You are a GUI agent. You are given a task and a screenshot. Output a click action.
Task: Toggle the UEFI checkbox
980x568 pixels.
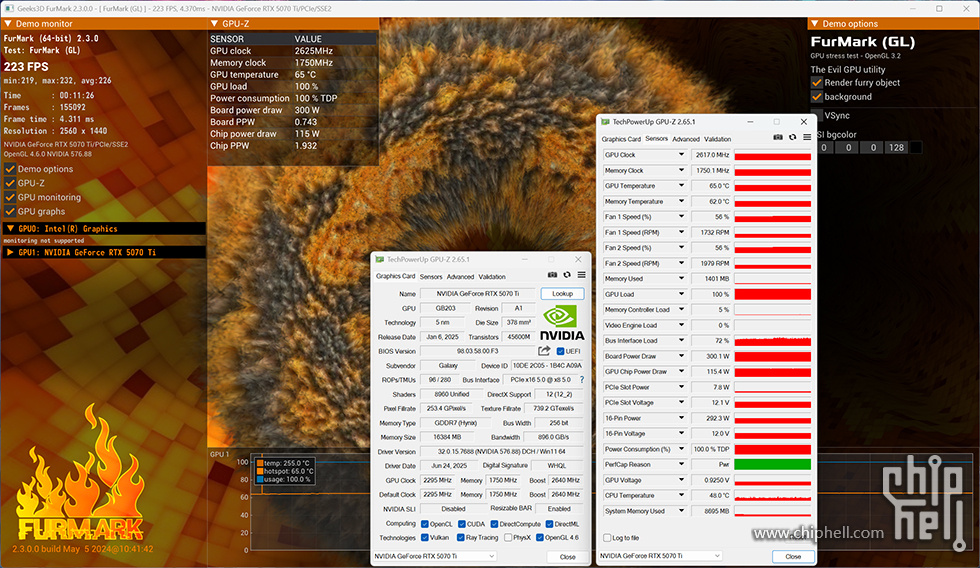pos(561,351)
